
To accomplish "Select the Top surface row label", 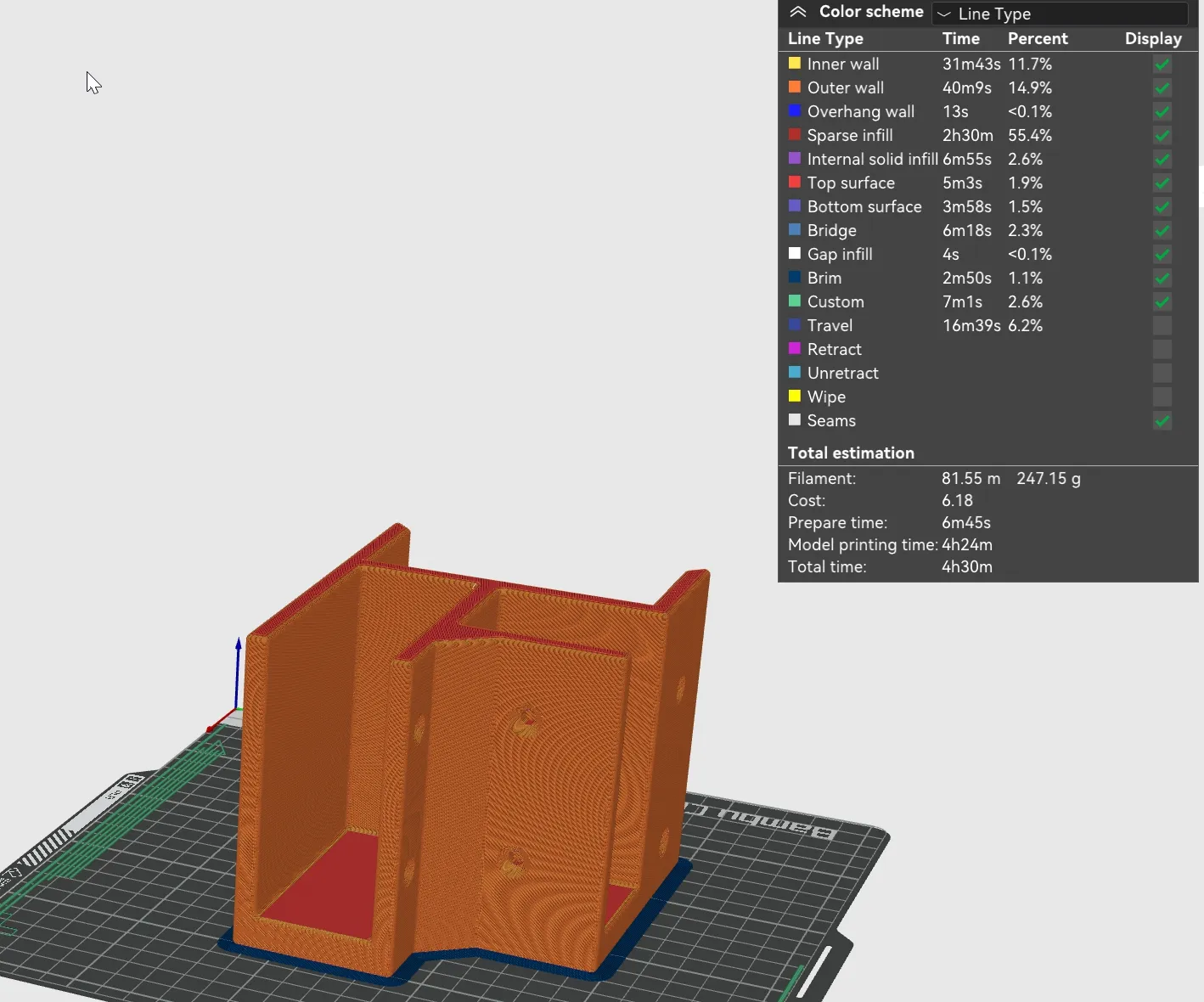I will click(850, 183).
